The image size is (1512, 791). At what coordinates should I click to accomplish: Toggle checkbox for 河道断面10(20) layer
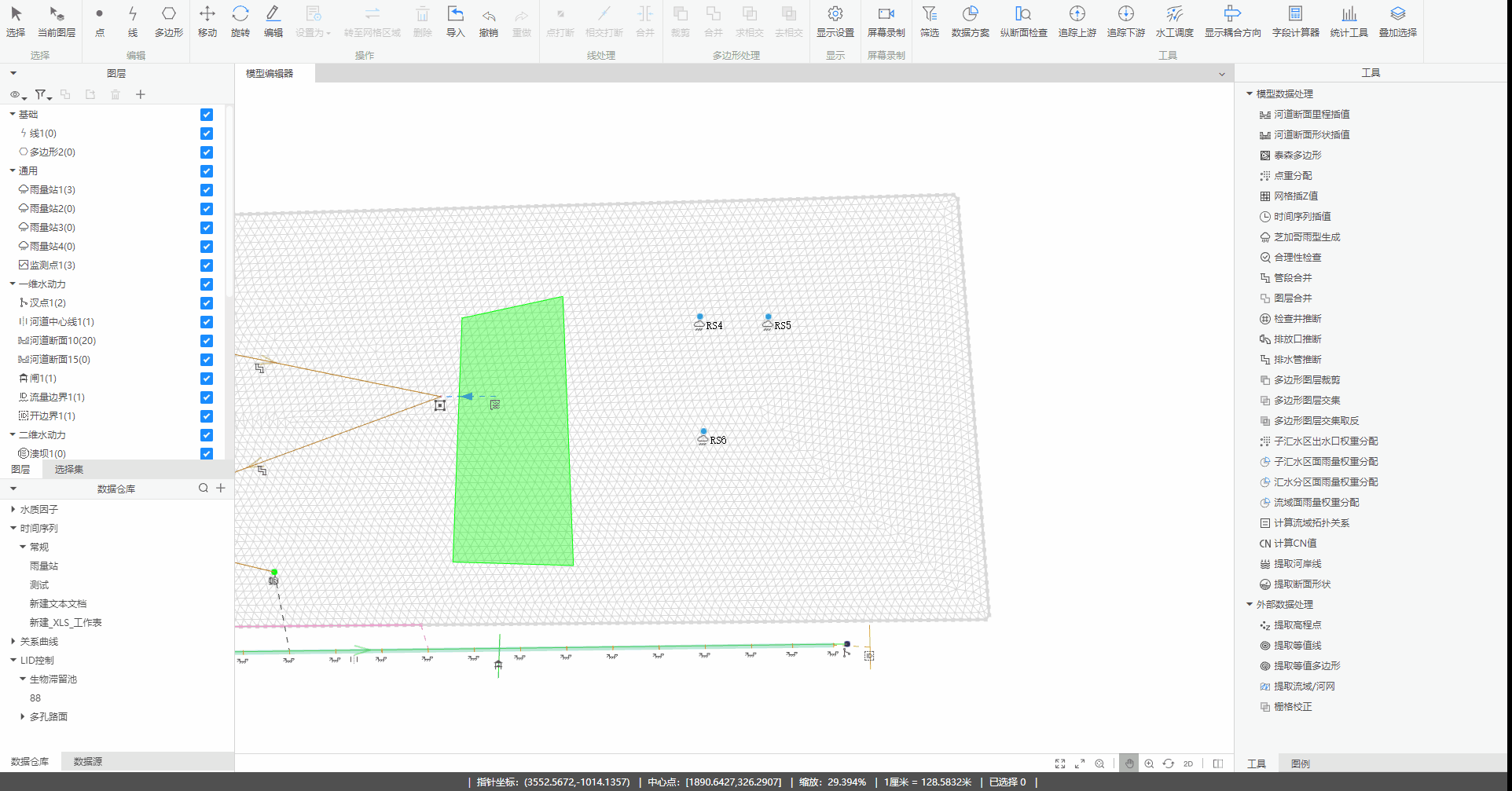click(207, 341)
